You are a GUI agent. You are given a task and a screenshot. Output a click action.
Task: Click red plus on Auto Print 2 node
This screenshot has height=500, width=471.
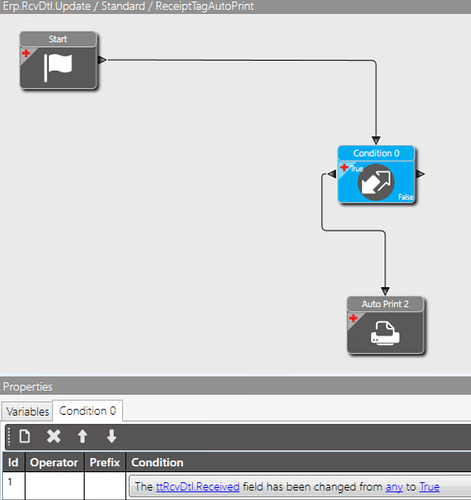(x=353, y=318)
